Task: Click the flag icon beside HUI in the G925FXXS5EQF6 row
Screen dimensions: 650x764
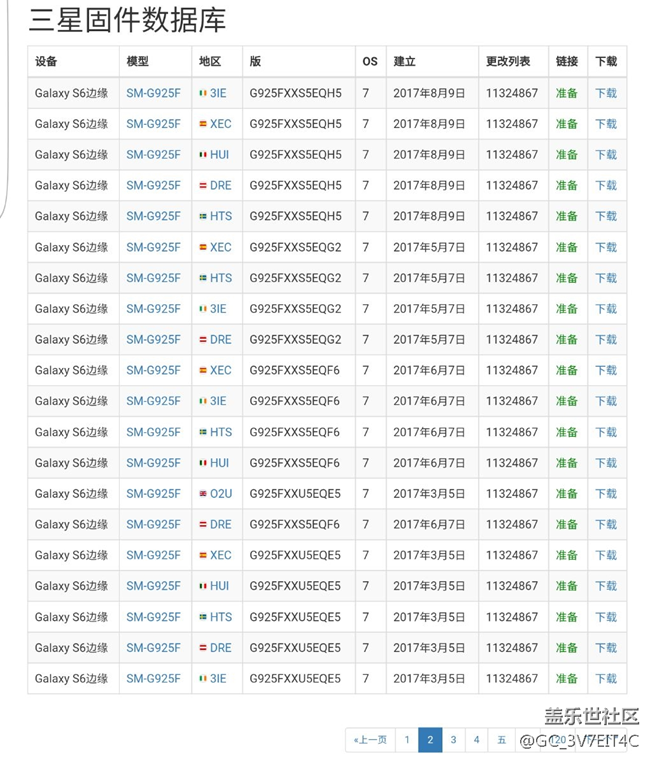Action: click(203, 463)
